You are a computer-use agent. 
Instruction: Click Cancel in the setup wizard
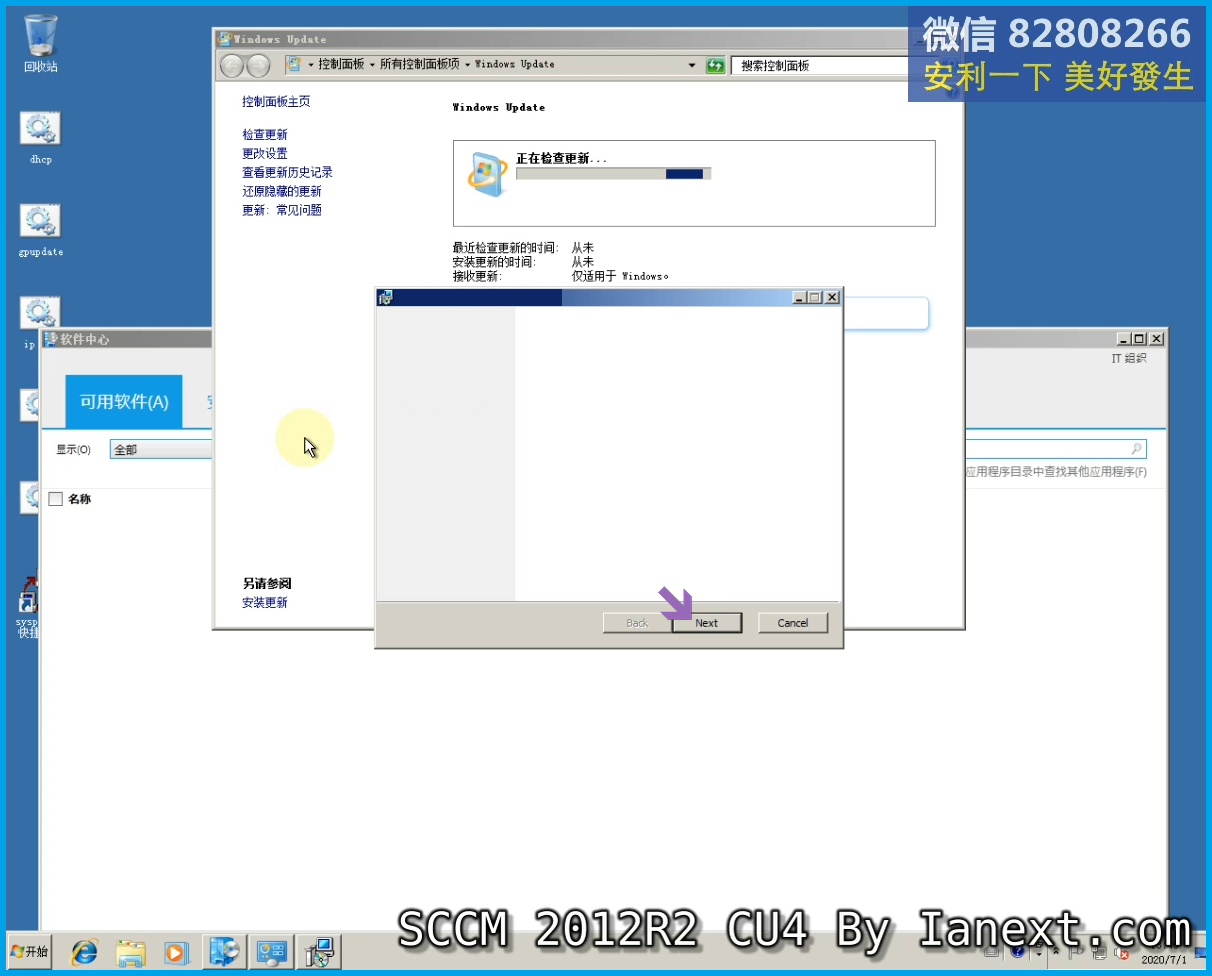[x=793, y=623]
